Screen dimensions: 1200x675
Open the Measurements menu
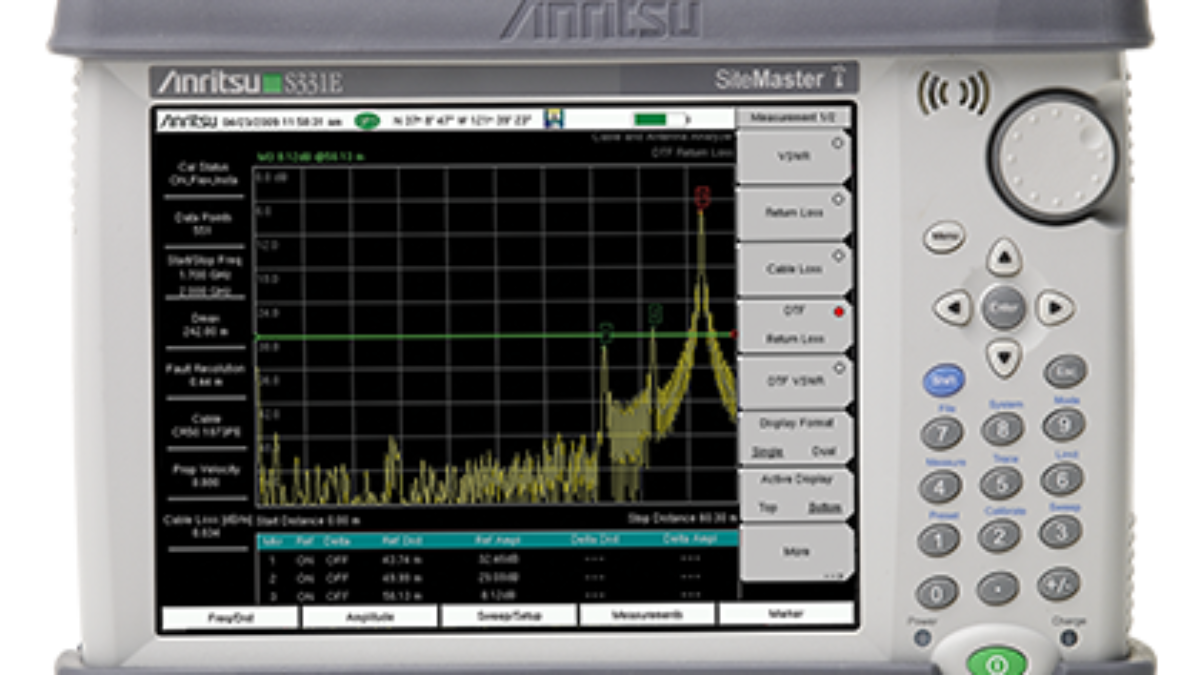pyautogui.click(x=647, y=614)
